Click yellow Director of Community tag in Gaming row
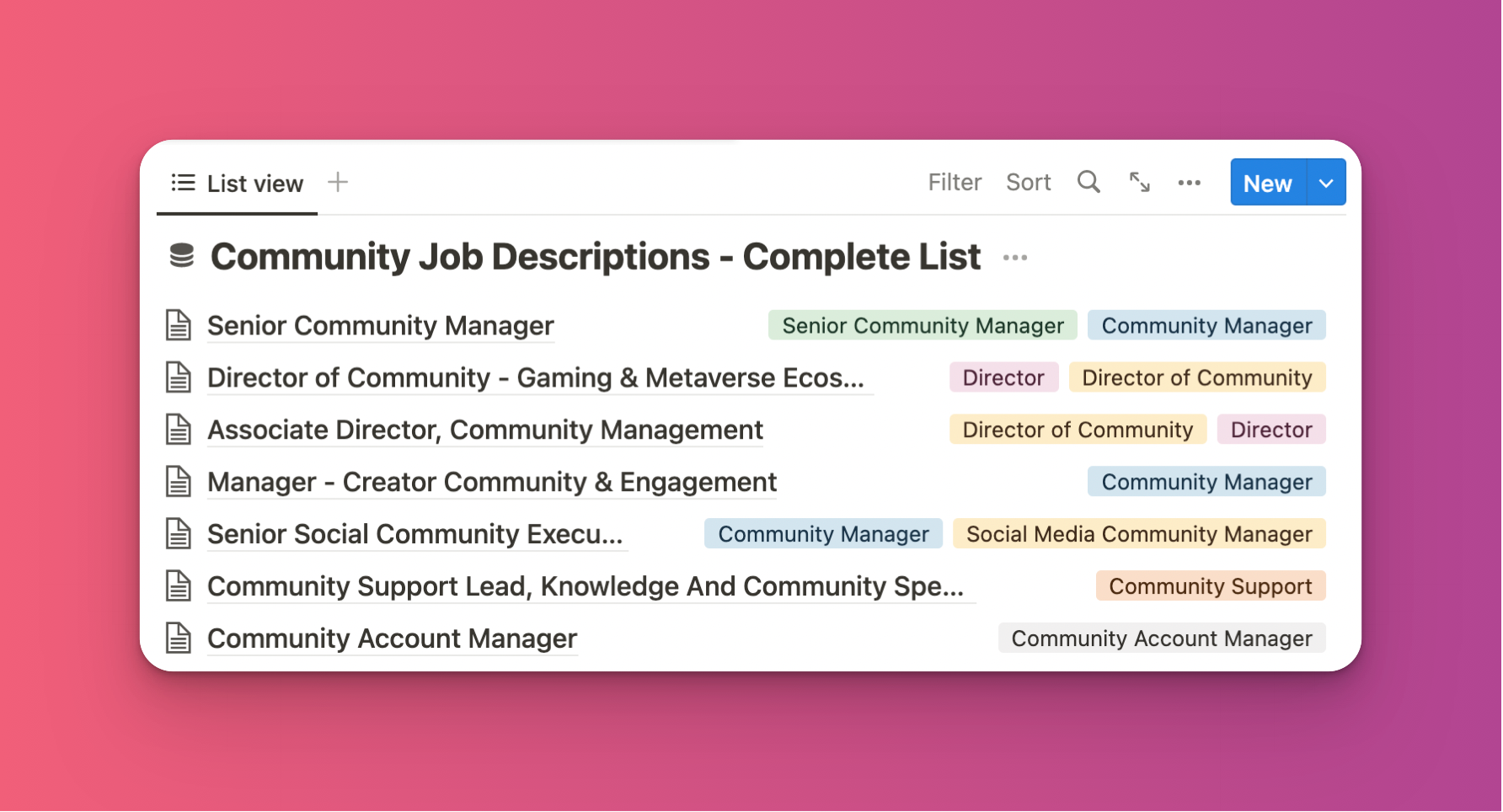The image size is (1503, 812). [x=1197, y=378]
